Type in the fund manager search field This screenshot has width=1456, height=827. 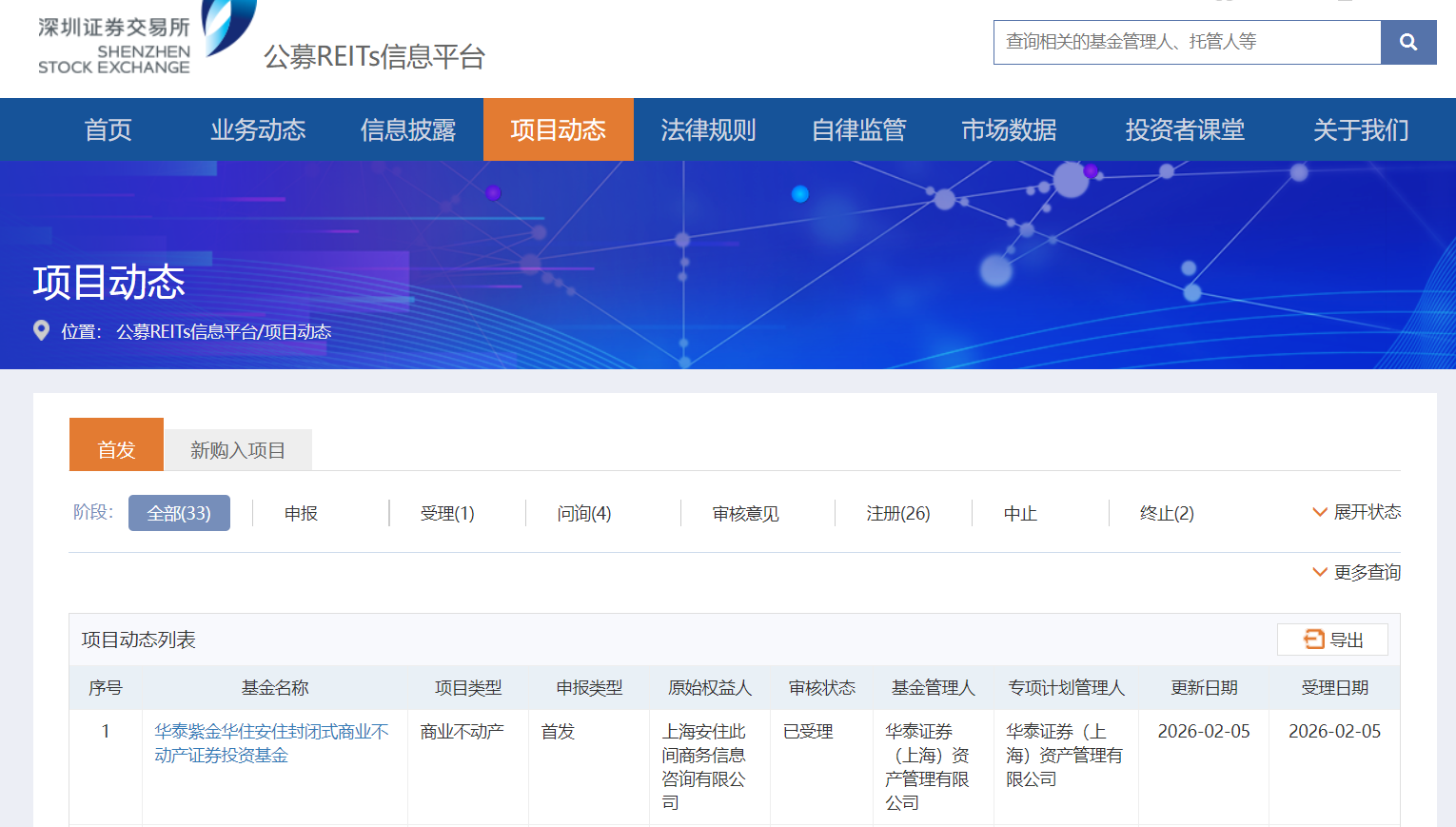click(x=1186, y=43)
